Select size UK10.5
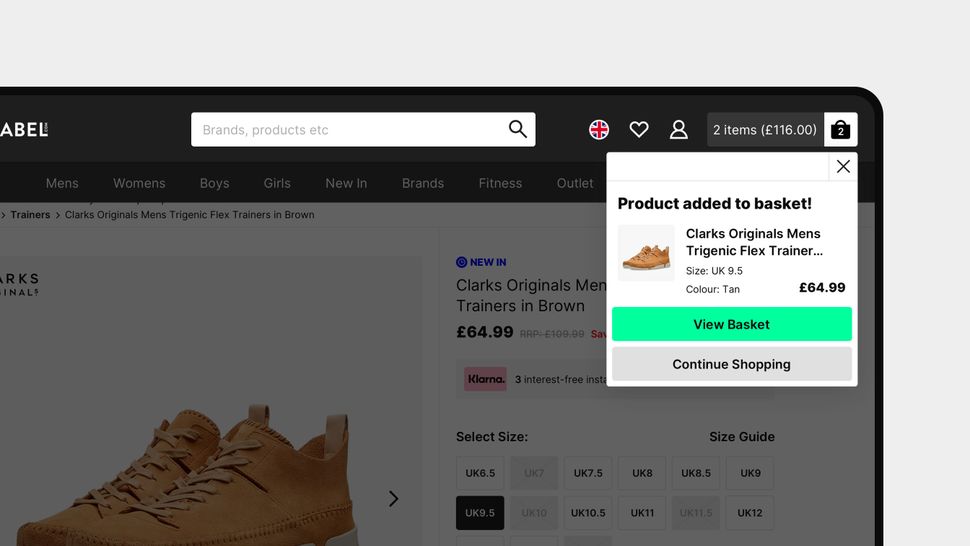Viewport: 970px width, 546px height. 588,513
